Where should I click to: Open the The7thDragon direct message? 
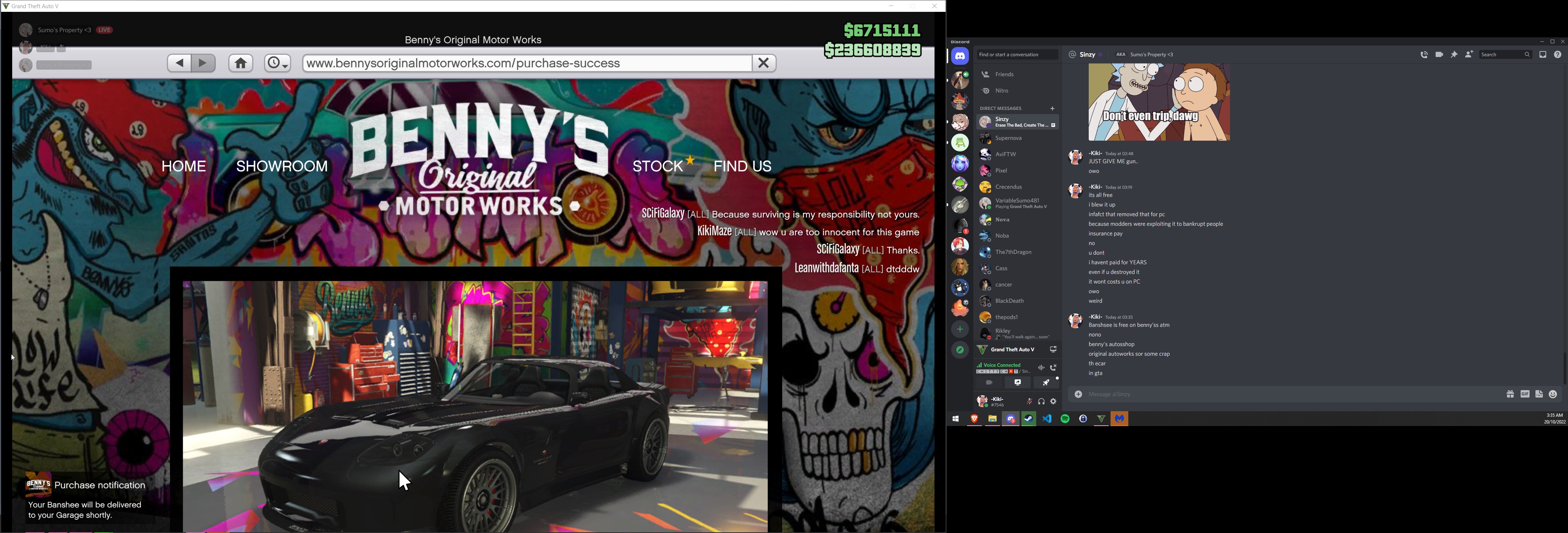1017,252
